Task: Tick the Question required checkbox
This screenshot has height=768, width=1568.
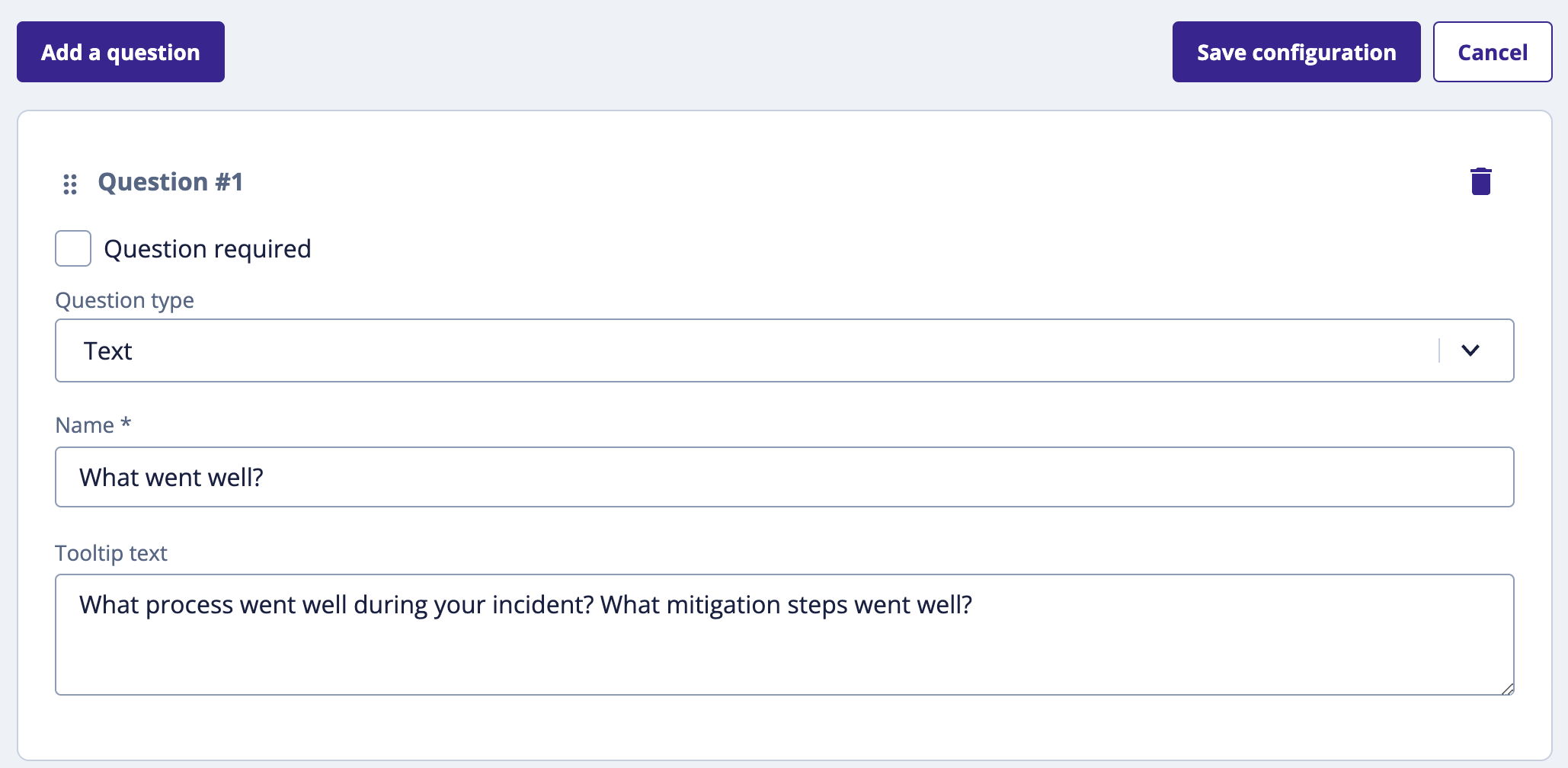Action: coord(73,248)
